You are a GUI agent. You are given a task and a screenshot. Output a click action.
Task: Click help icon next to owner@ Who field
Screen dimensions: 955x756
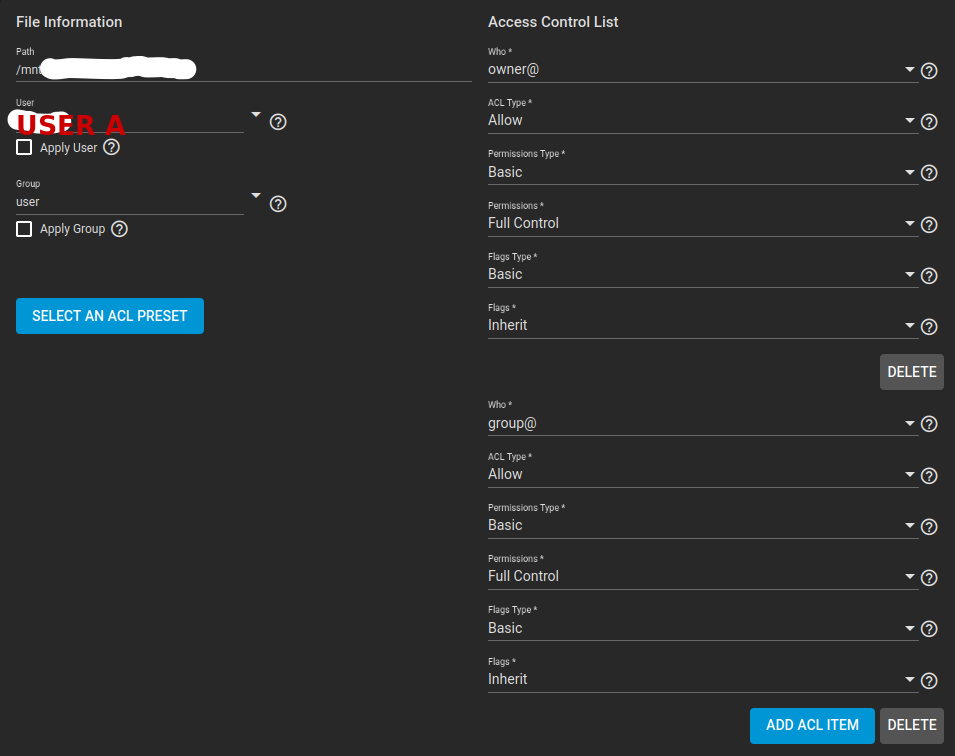point(928,71)
